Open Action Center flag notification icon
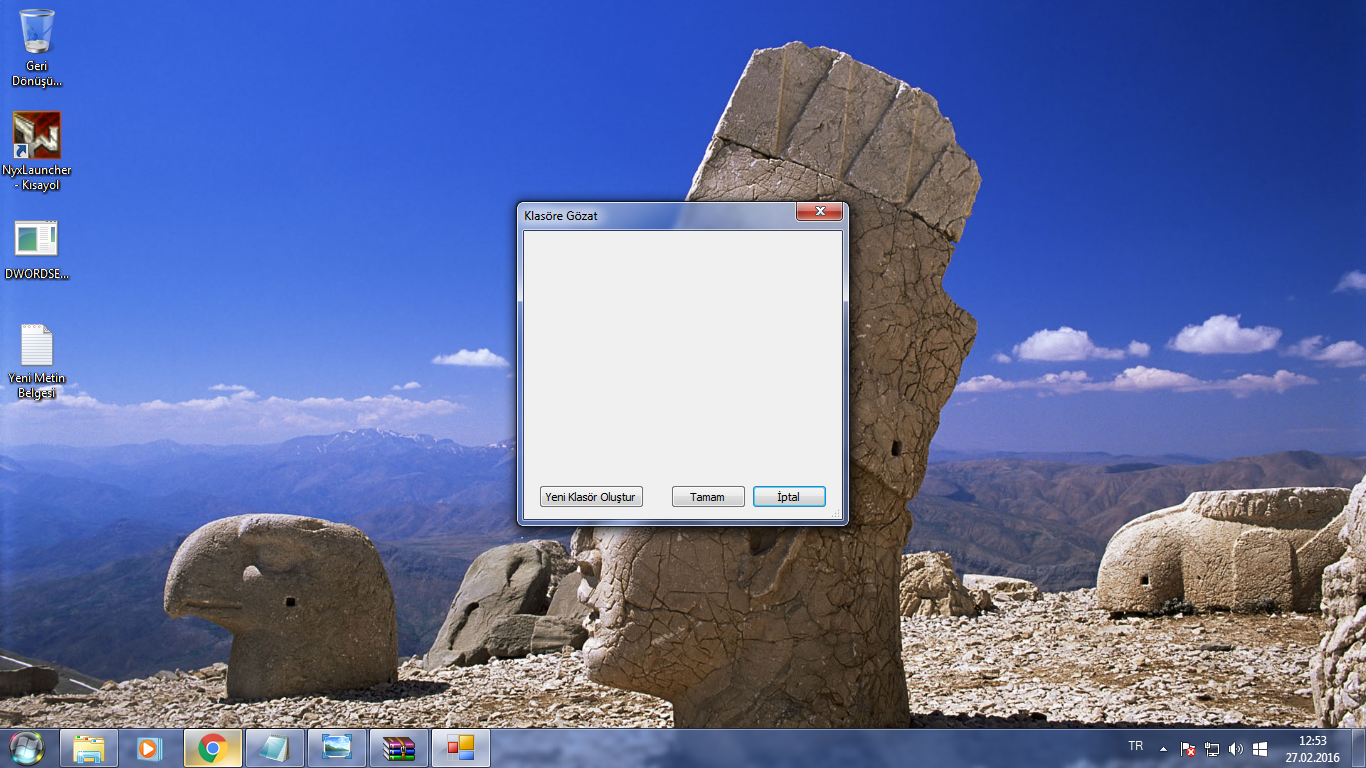 tap(1188, 748)
